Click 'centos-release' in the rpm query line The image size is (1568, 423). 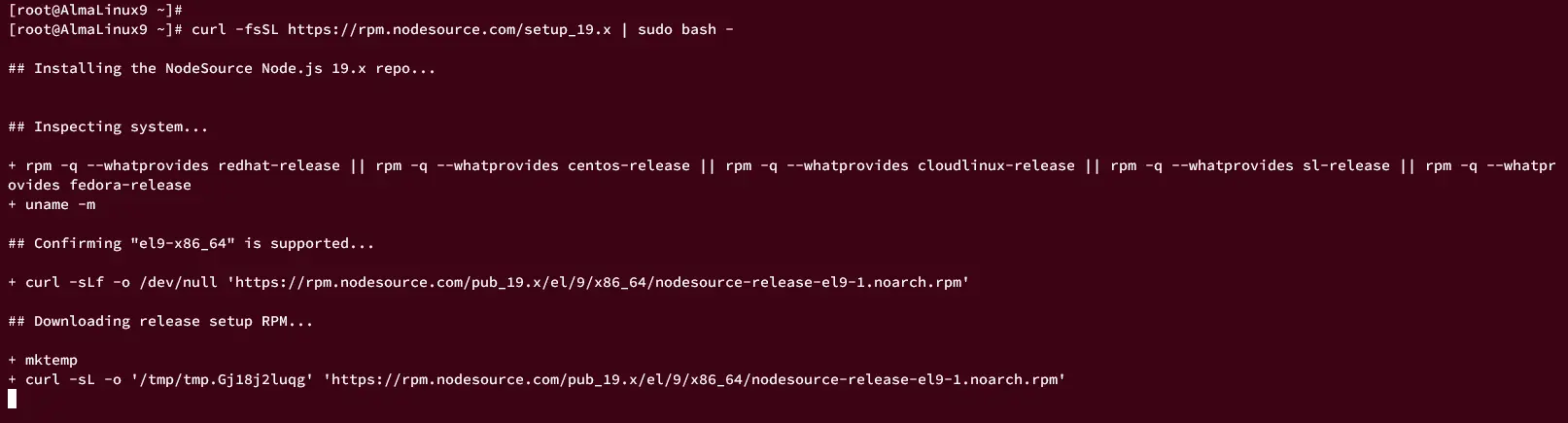tap(629, 165)
